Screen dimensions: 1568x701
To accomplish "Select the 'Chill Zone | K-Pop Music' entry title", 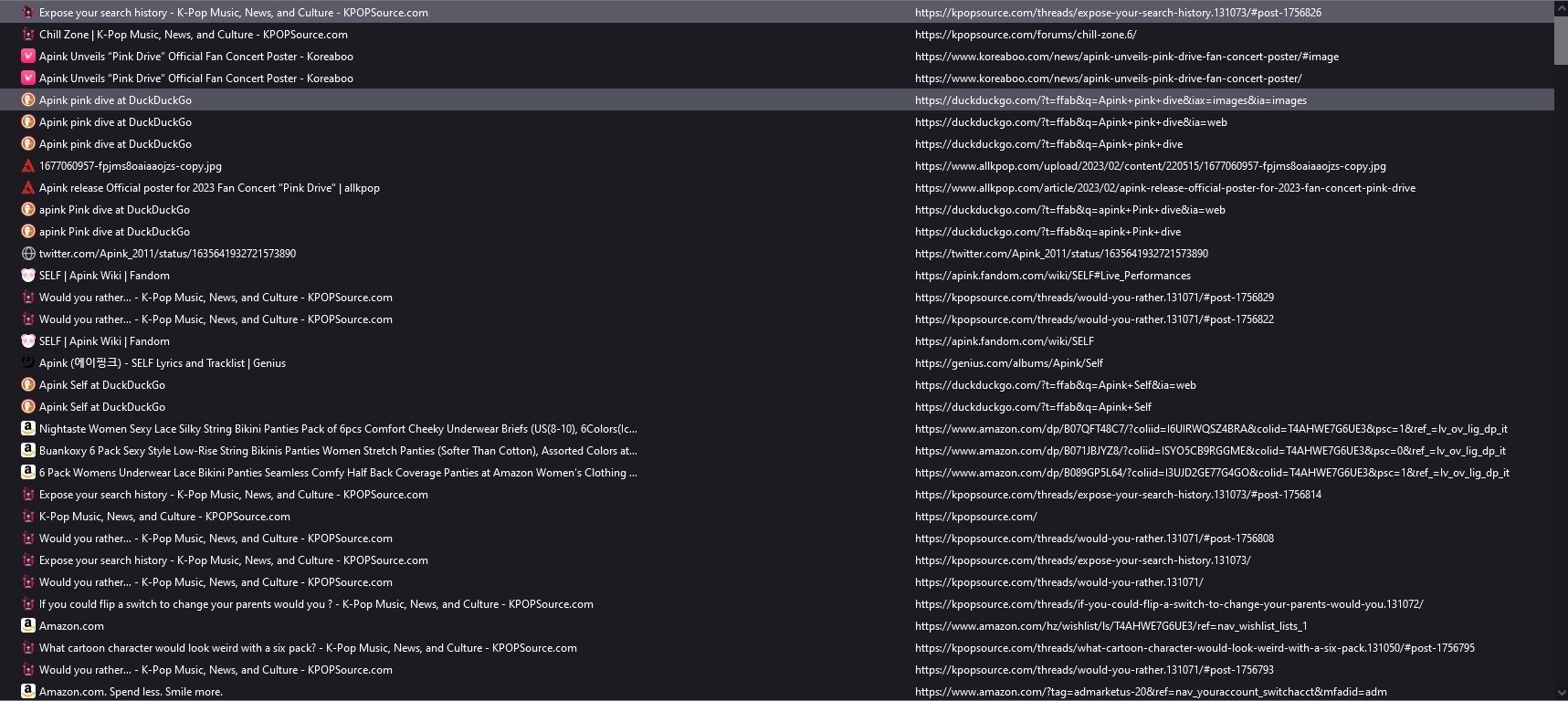I will 194,35.
